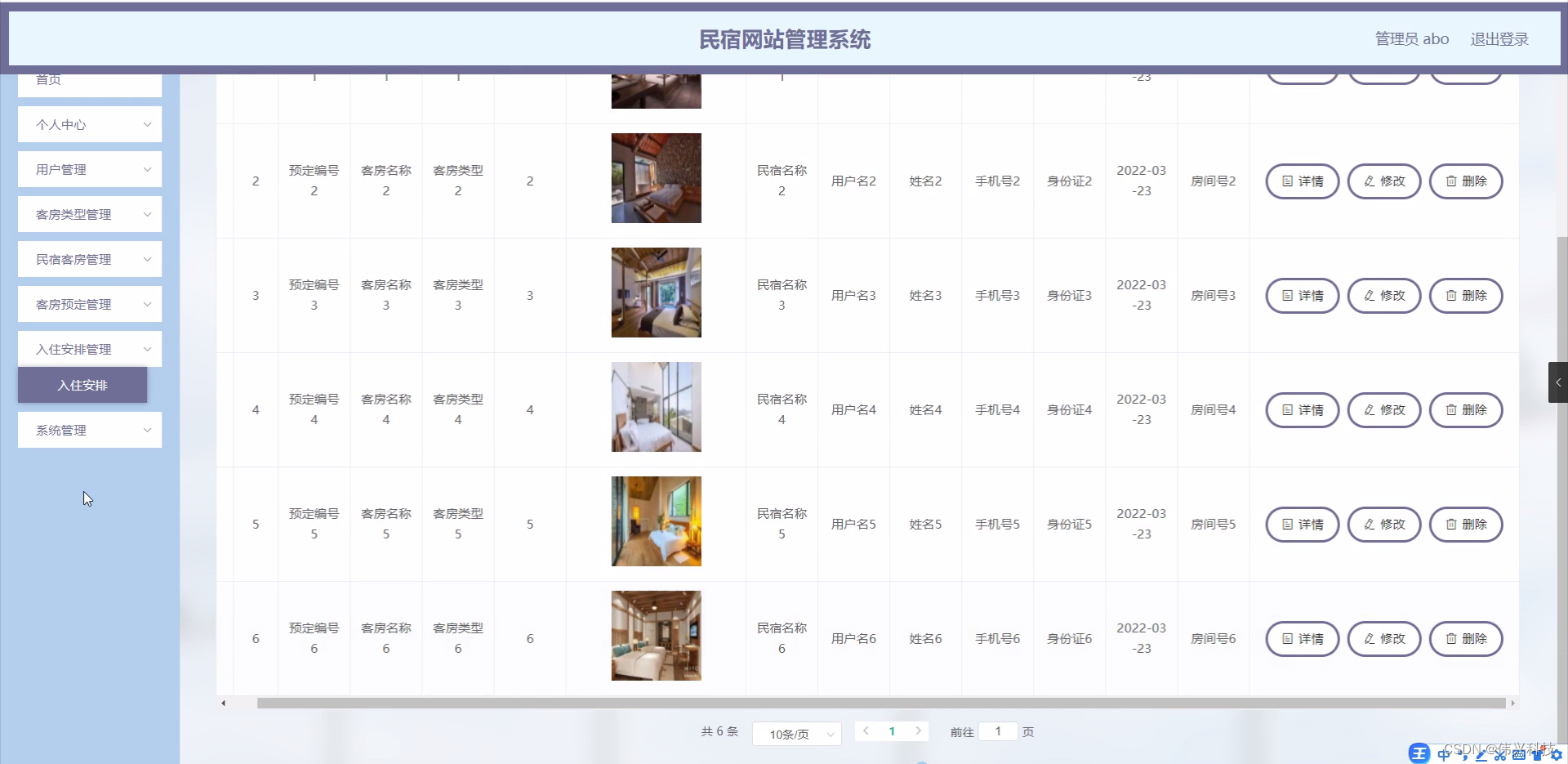Select the handwriting pen icon in IME toolbar
Screen dimensions: 1568x764
(1481, 755)
